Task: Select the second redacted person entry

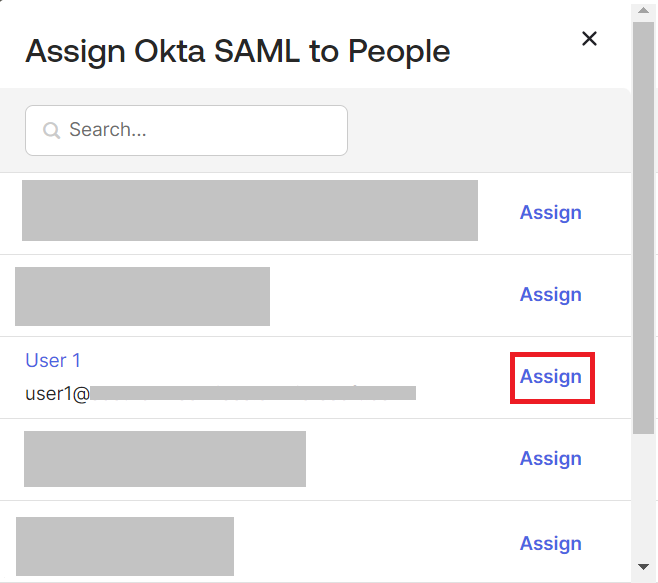Action: pos(142,296)
